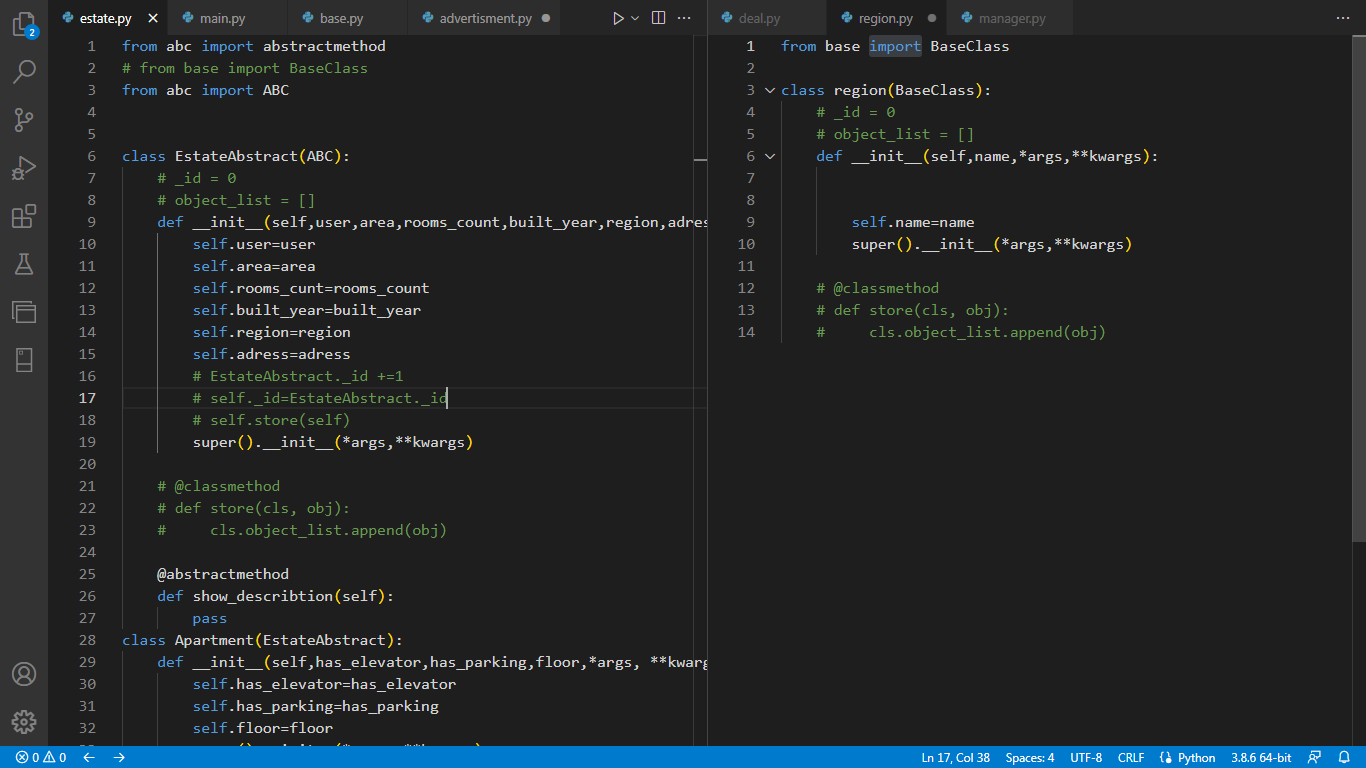
Task: Click 'self.rooms_cunt=rooms_count' line
Action: click(x=311, y=288)
